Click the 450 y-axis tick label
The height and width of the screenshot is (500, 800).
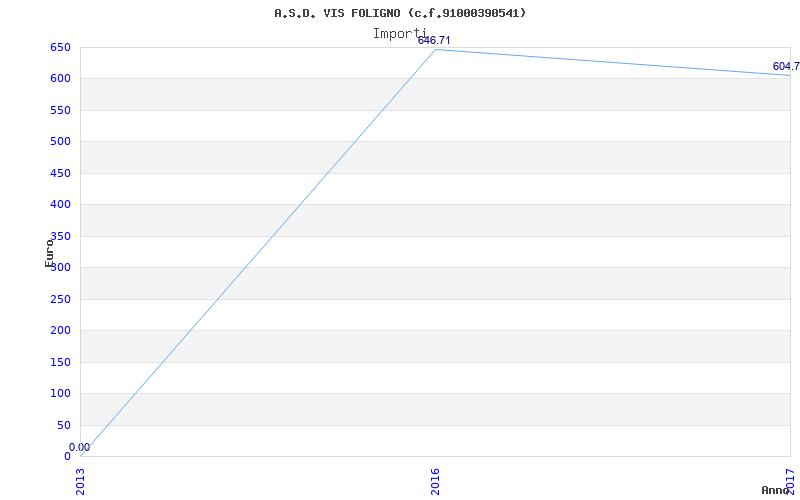coord(60,173)
